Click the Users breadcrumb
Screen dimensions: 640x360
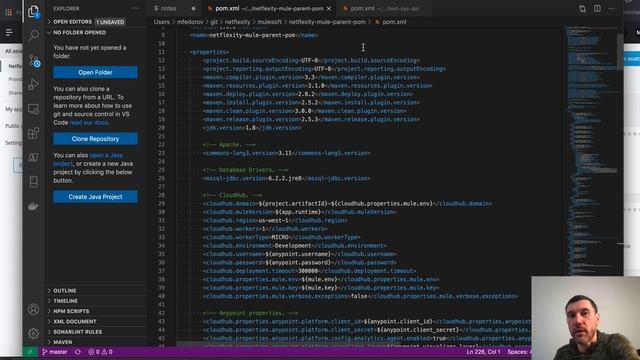(162, 22)
